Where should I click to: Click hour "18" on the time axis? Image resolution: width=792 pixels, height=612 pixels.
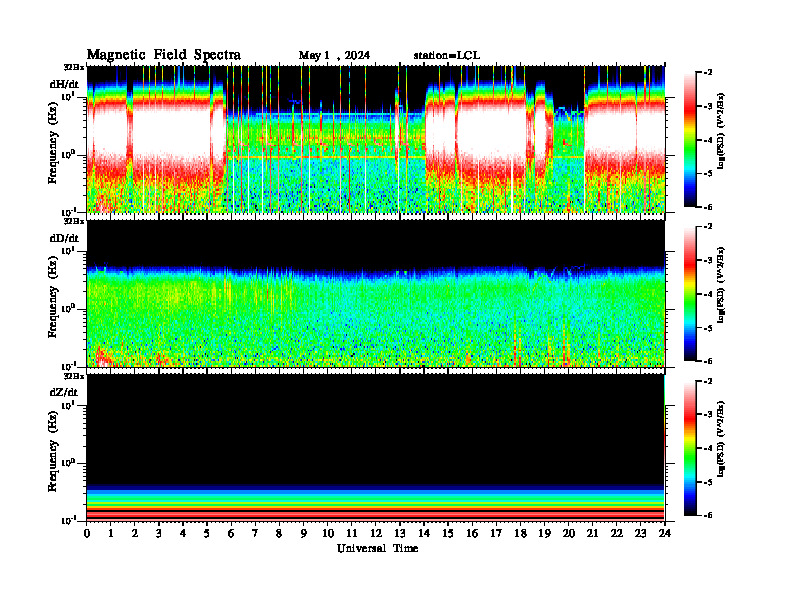[x=520, y=533]
